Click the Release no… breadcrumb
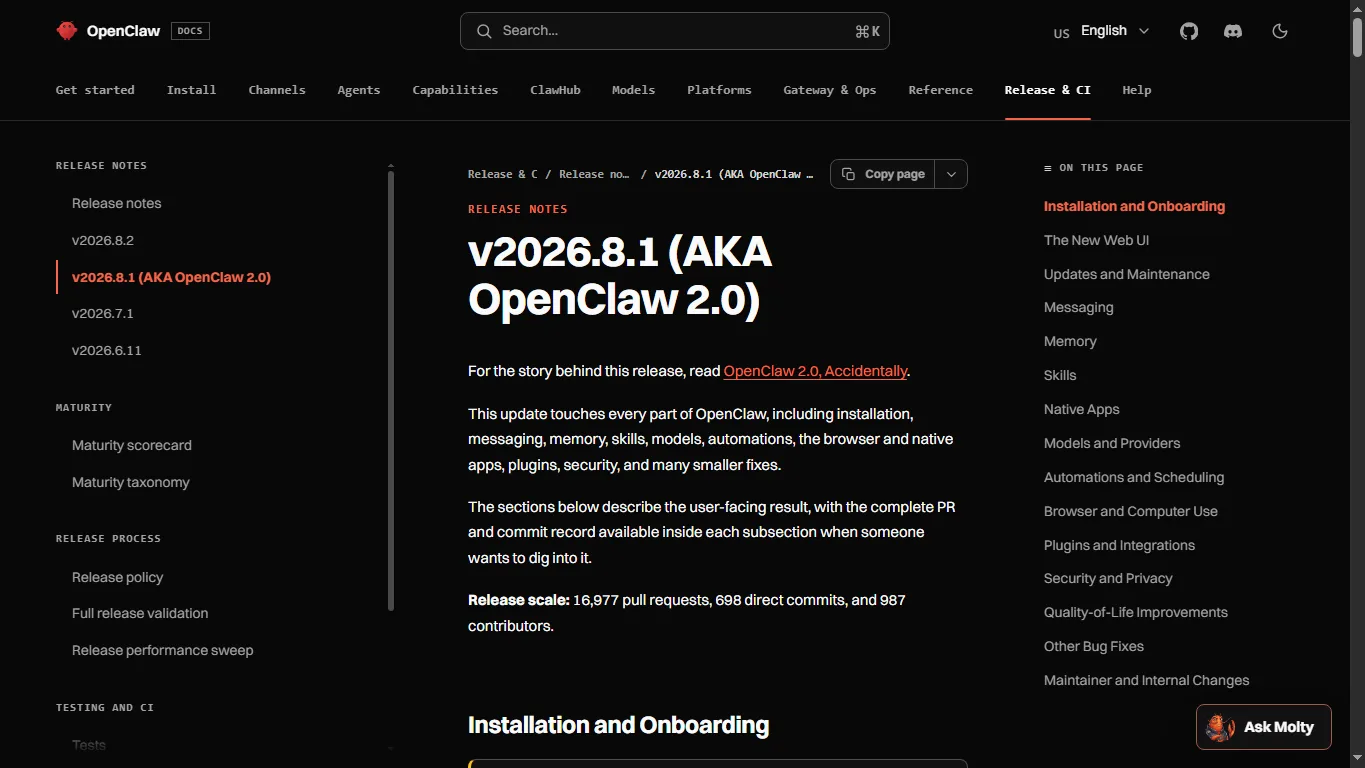This screenshot has height=768, width=1365. coord(594,174)
